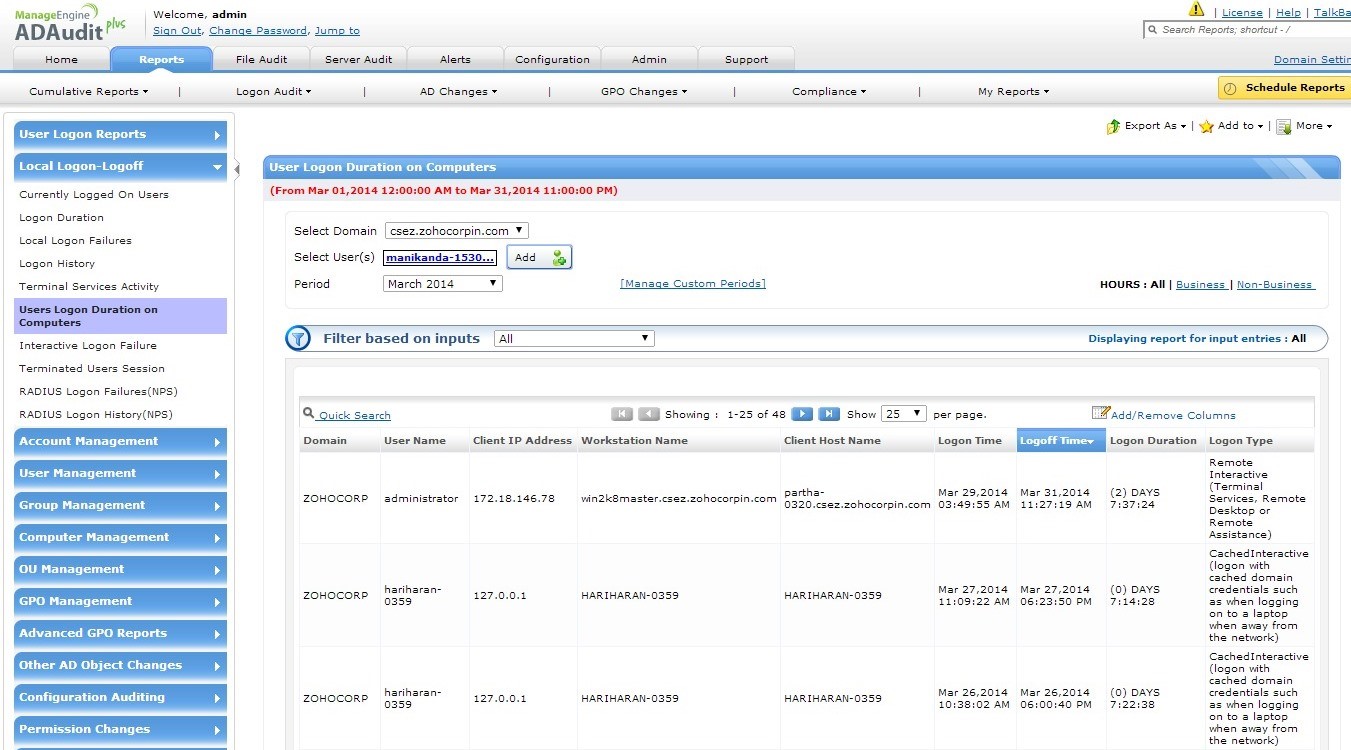Switch to the Configuration tab

point(552,59)
